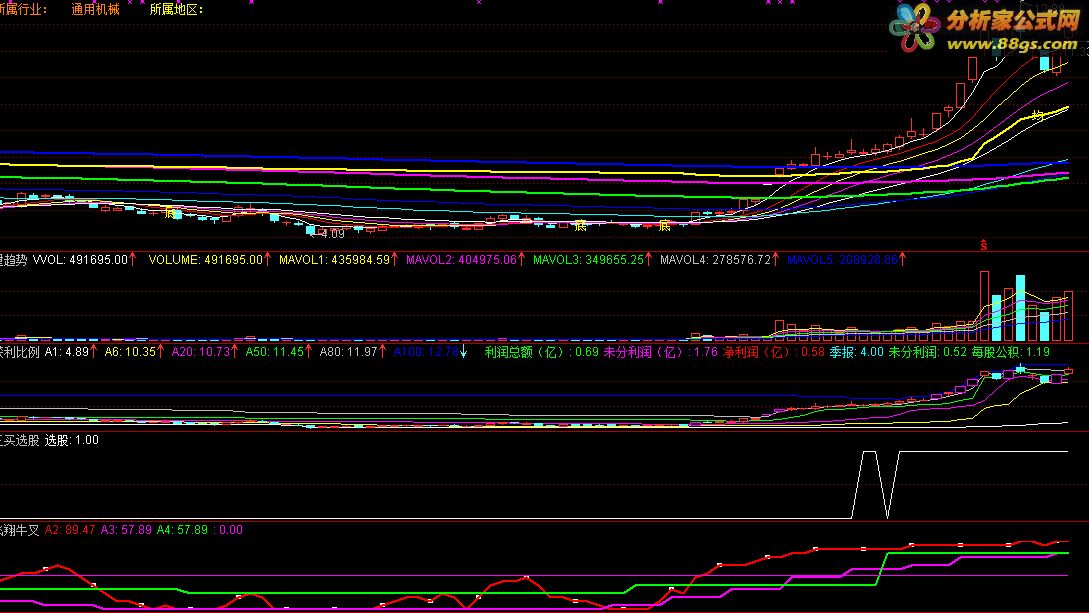Click the green A4: 57.89 value
Viewport: 1089px width, 613px height.
pyautogui.click(x=182, y=530)
